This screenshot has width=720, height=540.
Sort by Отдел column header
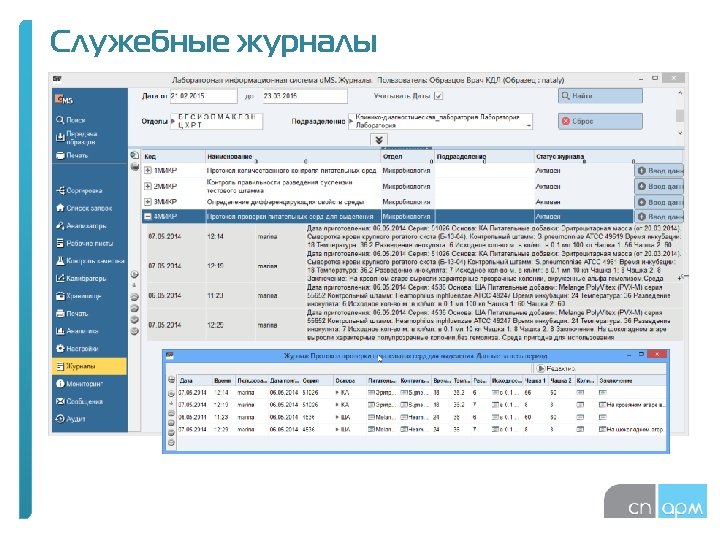(407, 157)
